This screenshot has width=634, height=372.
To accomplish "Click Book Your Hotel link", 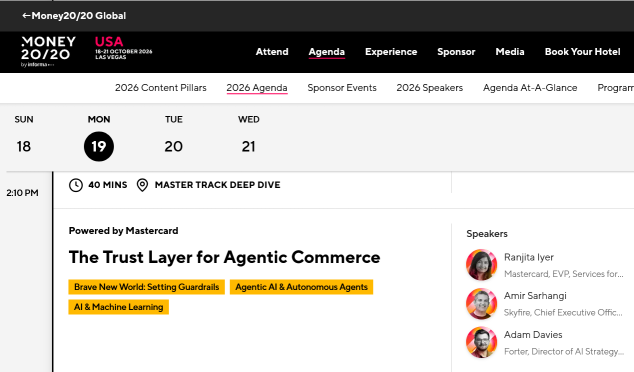I will coord(582,52).
